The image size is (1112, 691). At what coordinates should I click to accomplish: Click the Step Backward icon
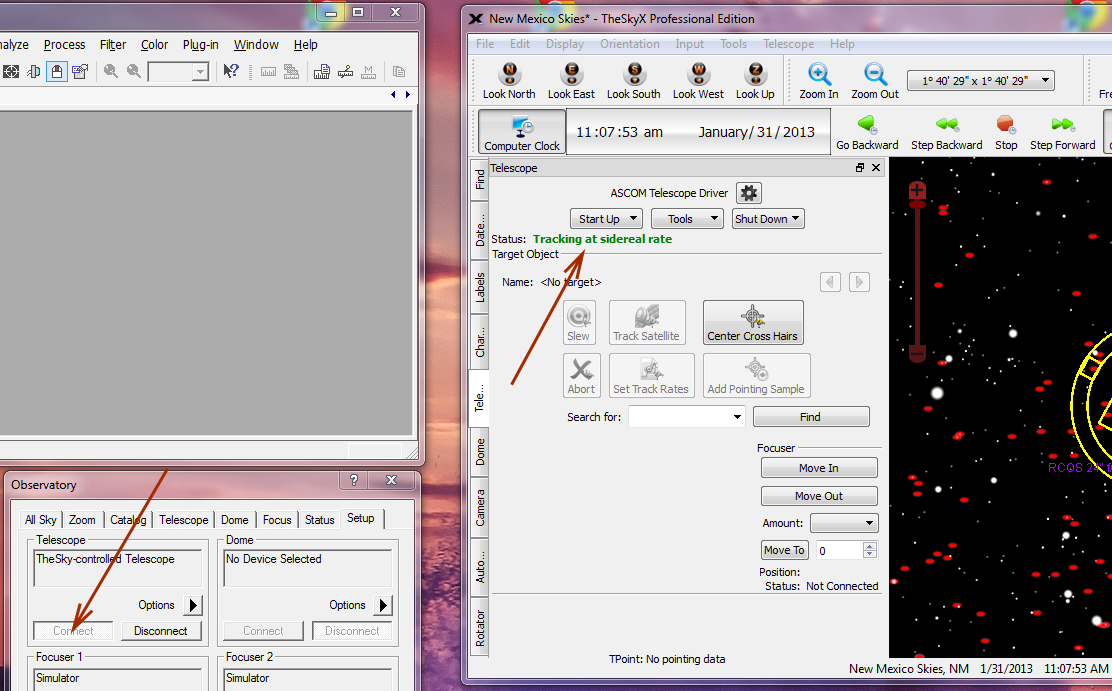click(x=947, y=125)
